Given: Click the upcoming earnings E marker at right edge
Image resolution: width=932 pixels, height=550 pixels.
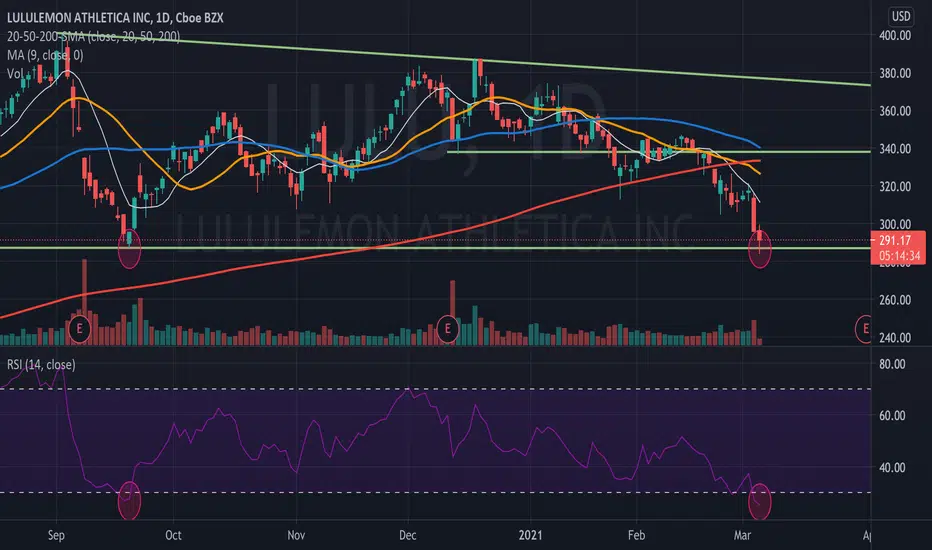Looking at the screenshot, I should (x=864, y=329).
